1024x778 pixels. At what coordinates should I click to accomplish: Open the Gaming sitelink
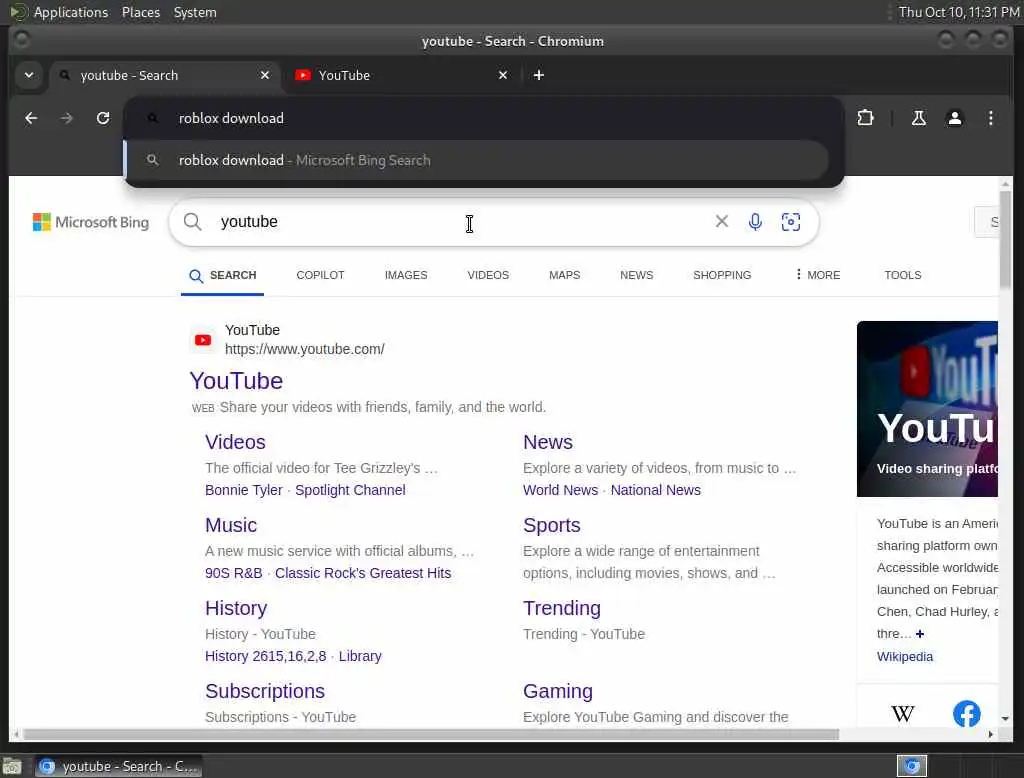558,691
